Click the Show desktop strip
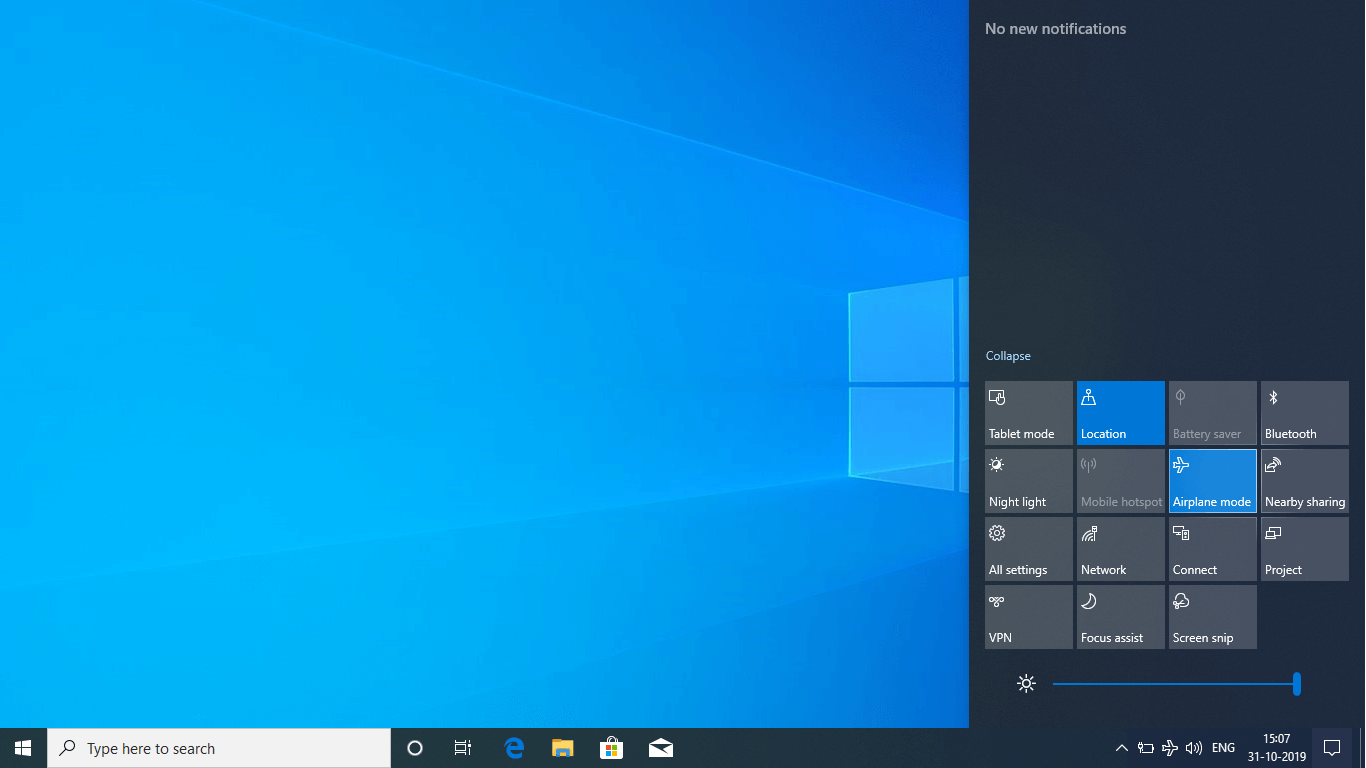This screenshot has width=1366, height=768. pos(1362,748)
